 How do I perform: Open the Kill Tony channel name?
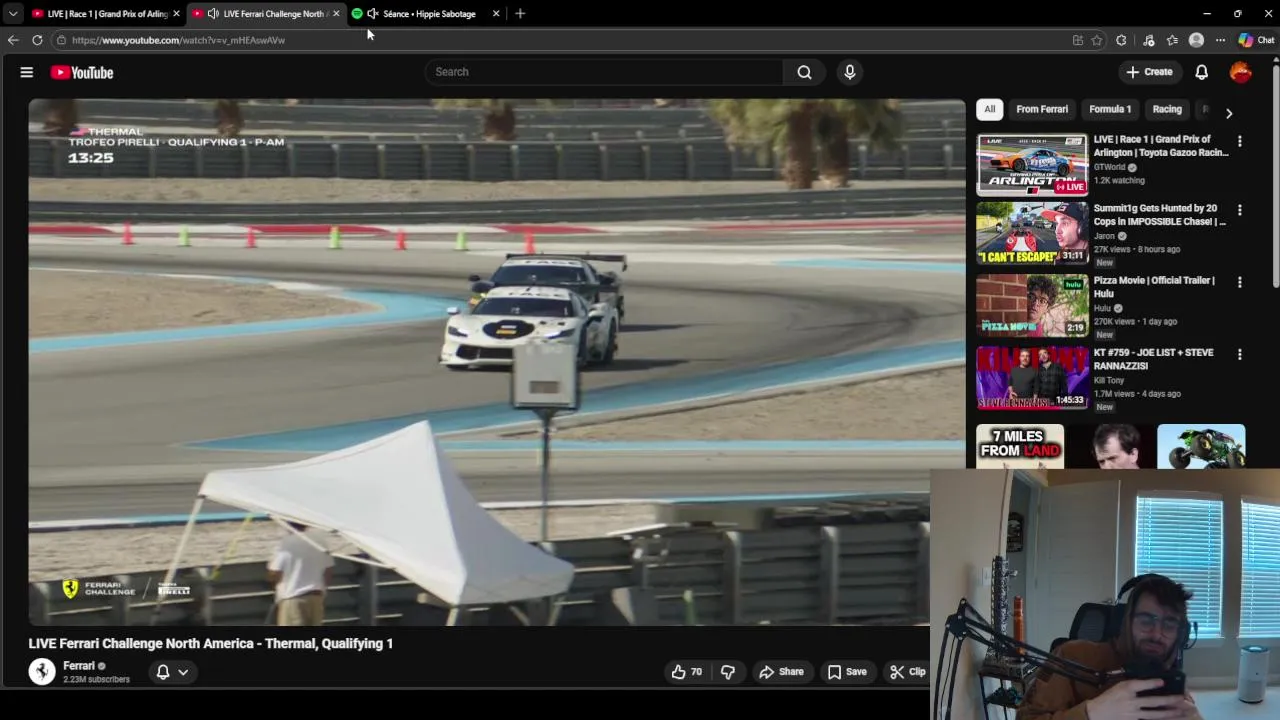click(x=1109, y=381)
